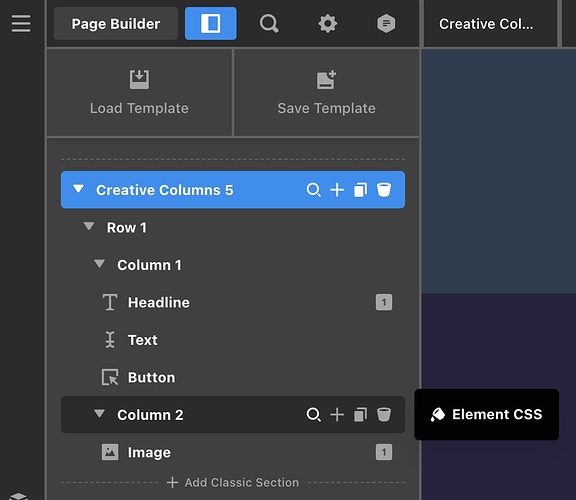576x500 pixels.
Task: Duplicate Column 2 using copy icon
Action: tap(360, 415)
